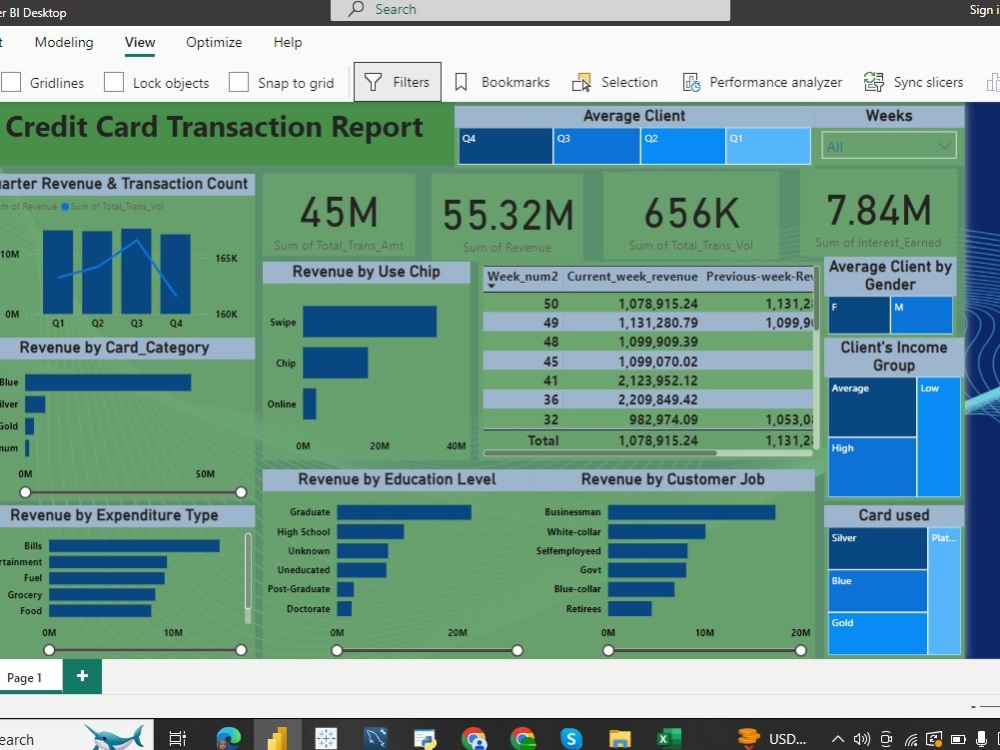1000x750 pixels.
Task: Turn on Snap to grid
Action: tap(238, 82)
